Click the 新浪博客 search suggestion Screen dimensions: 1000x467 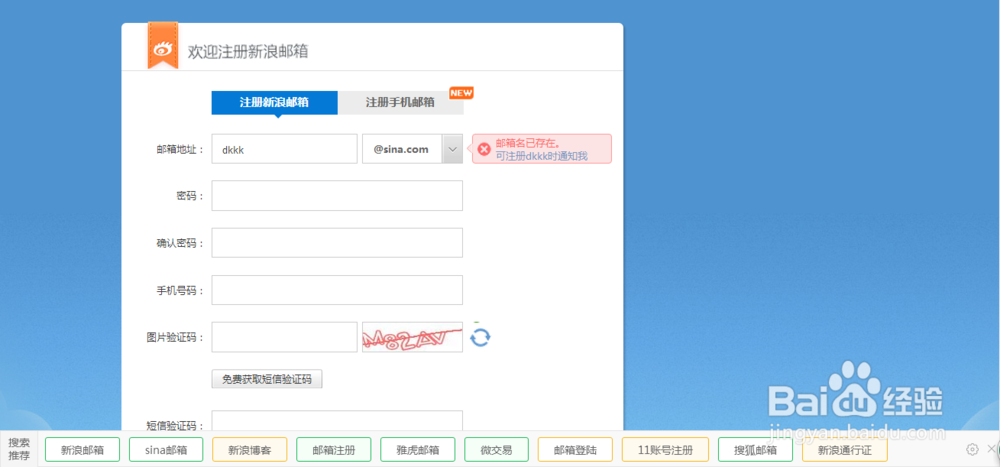point(250,450)
